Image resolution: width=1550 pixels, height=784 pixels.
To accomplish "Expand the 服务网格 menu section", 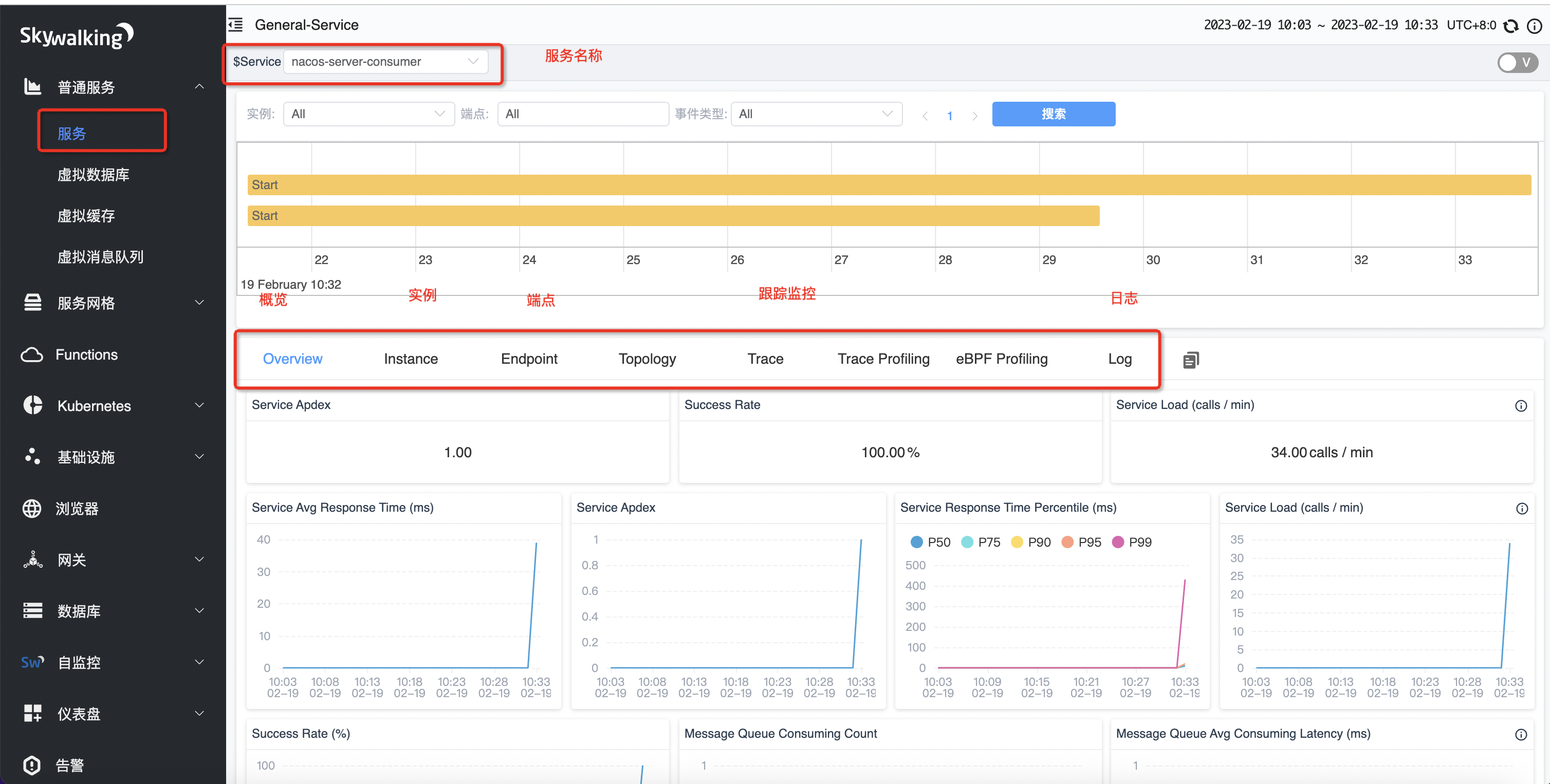I will pyautogui.click(x=200, y=302).
